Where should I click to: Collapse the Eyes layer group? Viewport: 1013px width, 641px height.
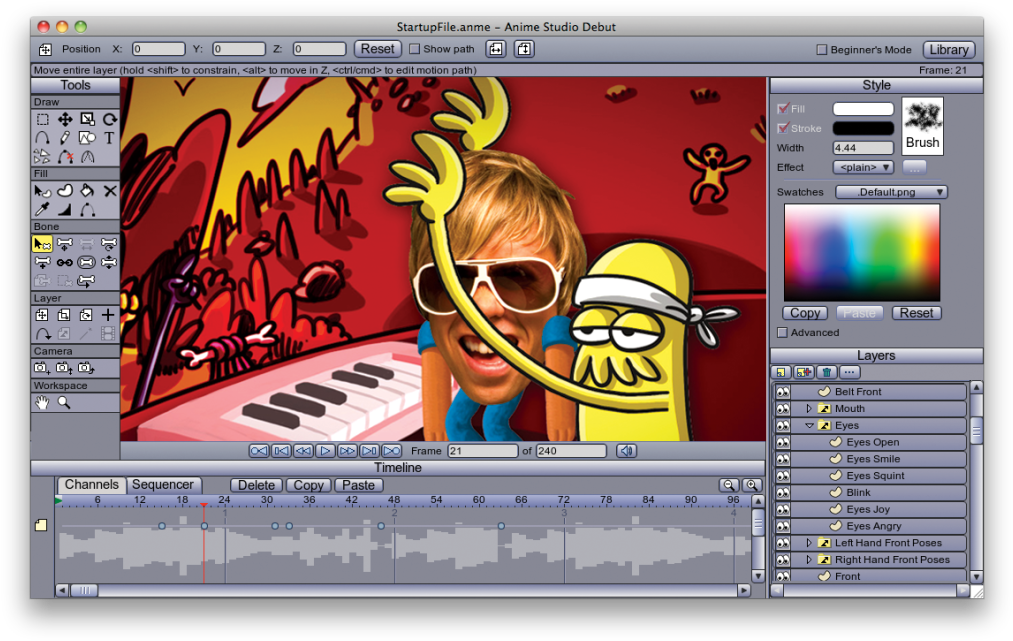809,425
